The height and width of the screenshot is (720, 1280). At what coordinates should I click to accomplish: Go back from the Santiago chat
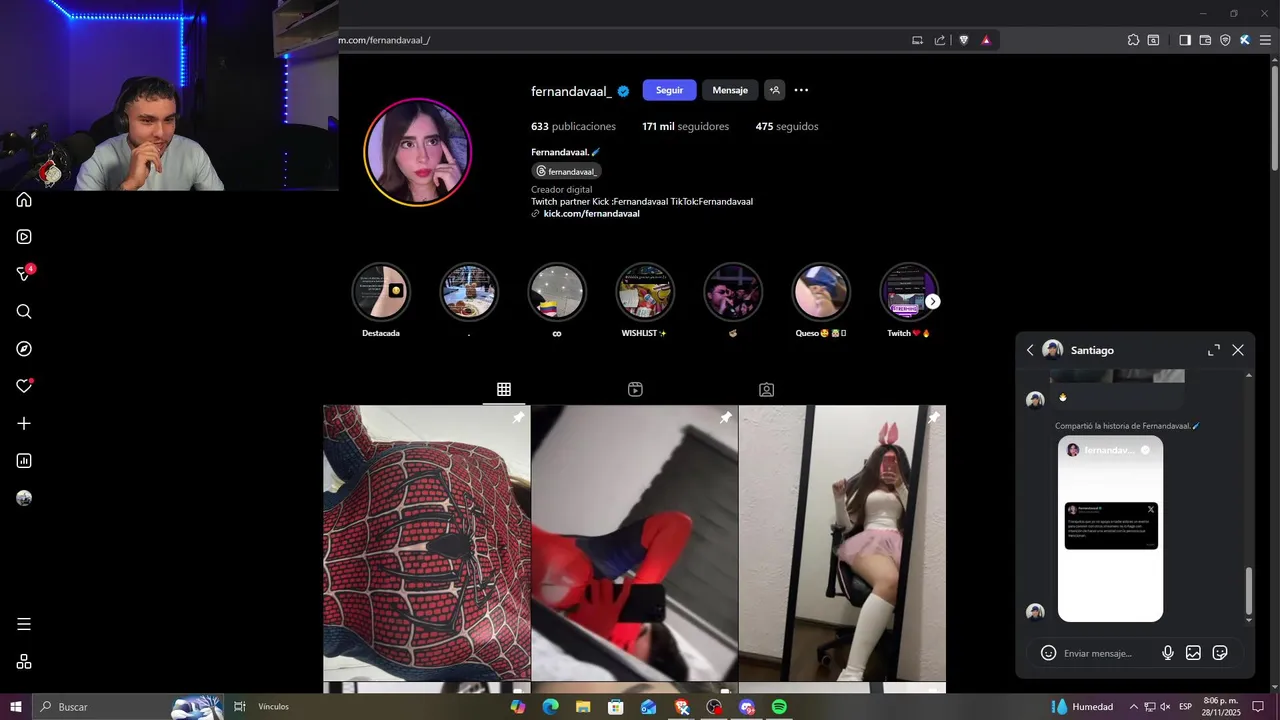pos(1030,350)
